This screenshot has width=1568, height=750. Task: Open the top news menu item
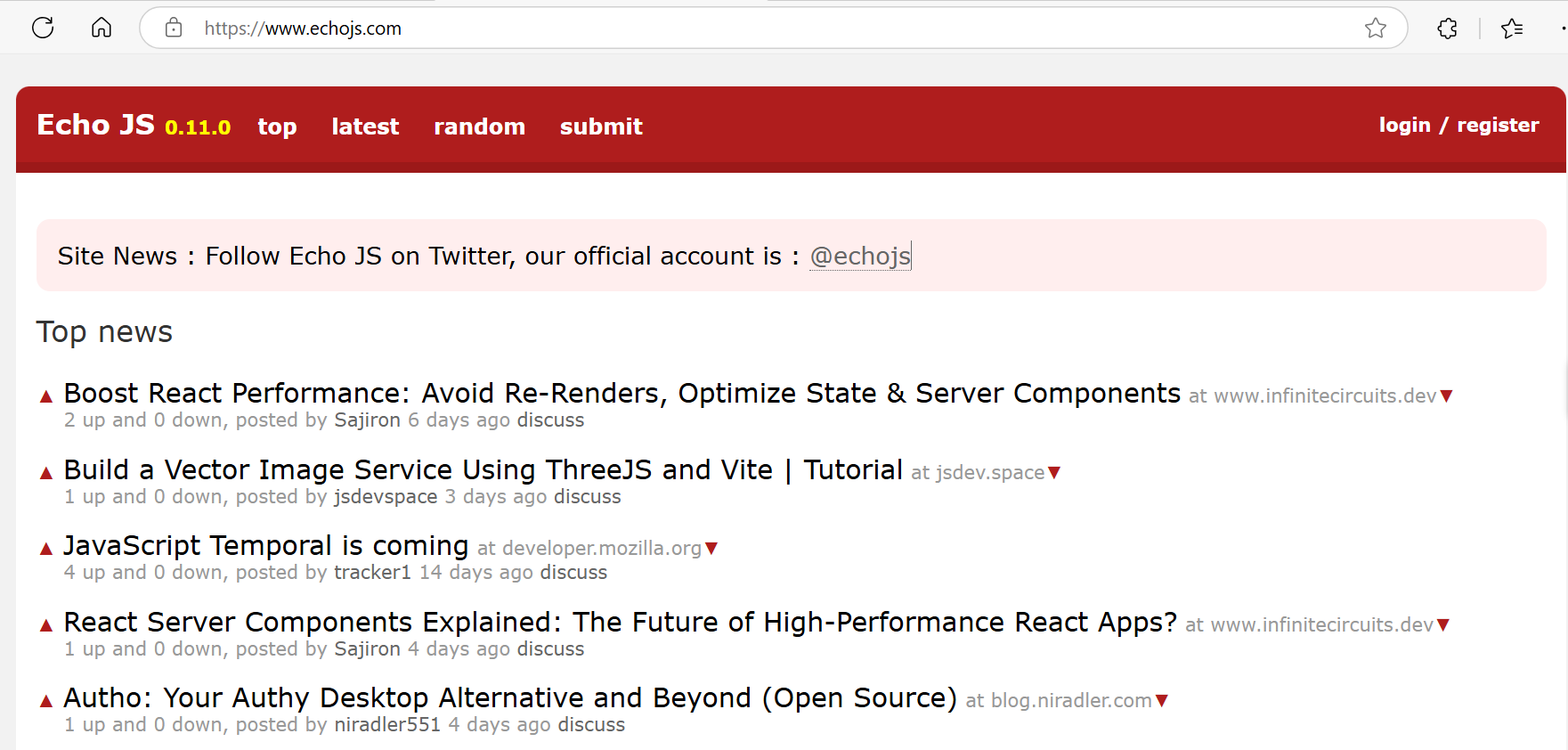click(277, 126)
